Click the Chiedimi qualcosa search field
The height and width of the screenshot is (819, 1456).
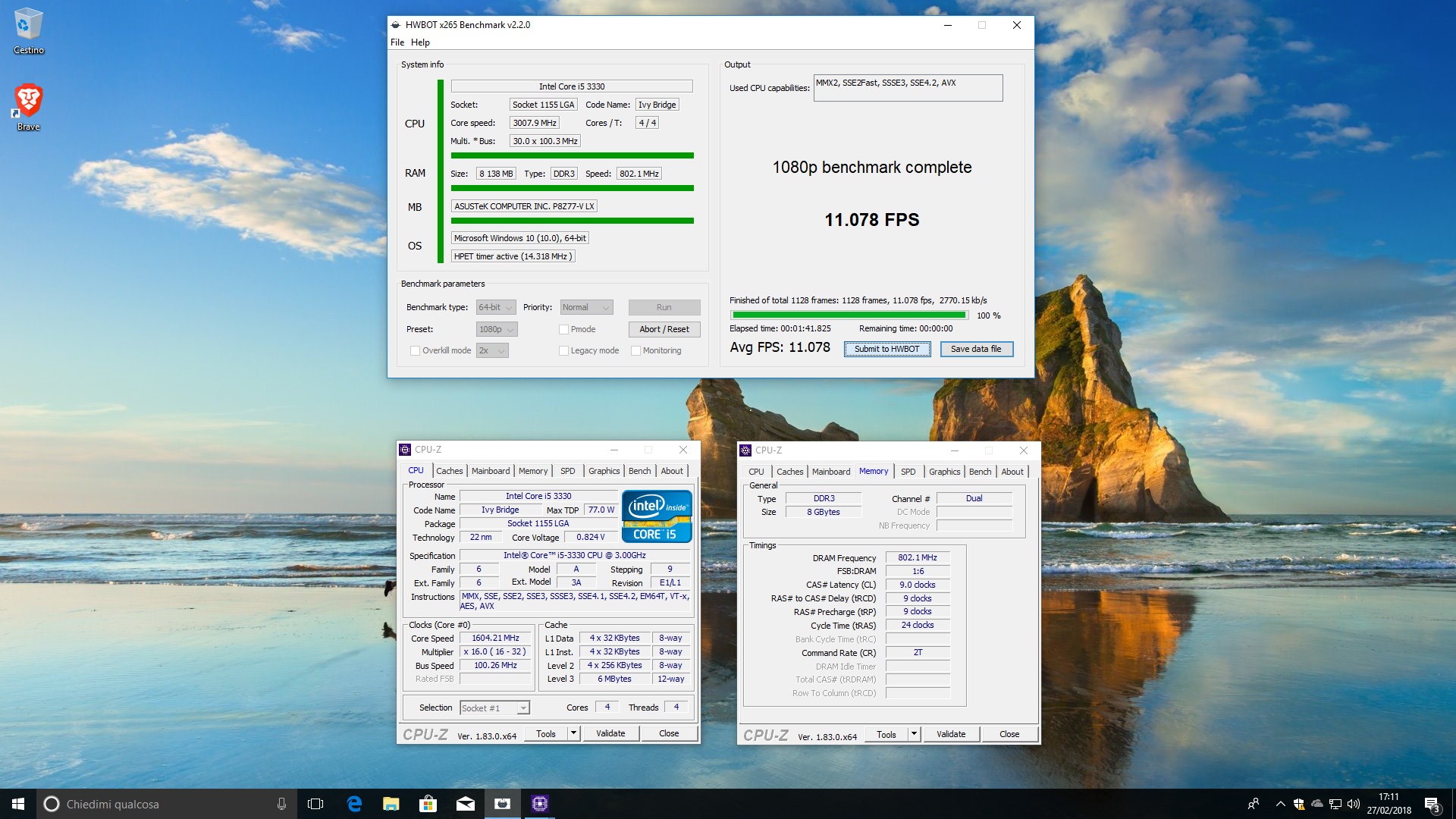(167, 804)
